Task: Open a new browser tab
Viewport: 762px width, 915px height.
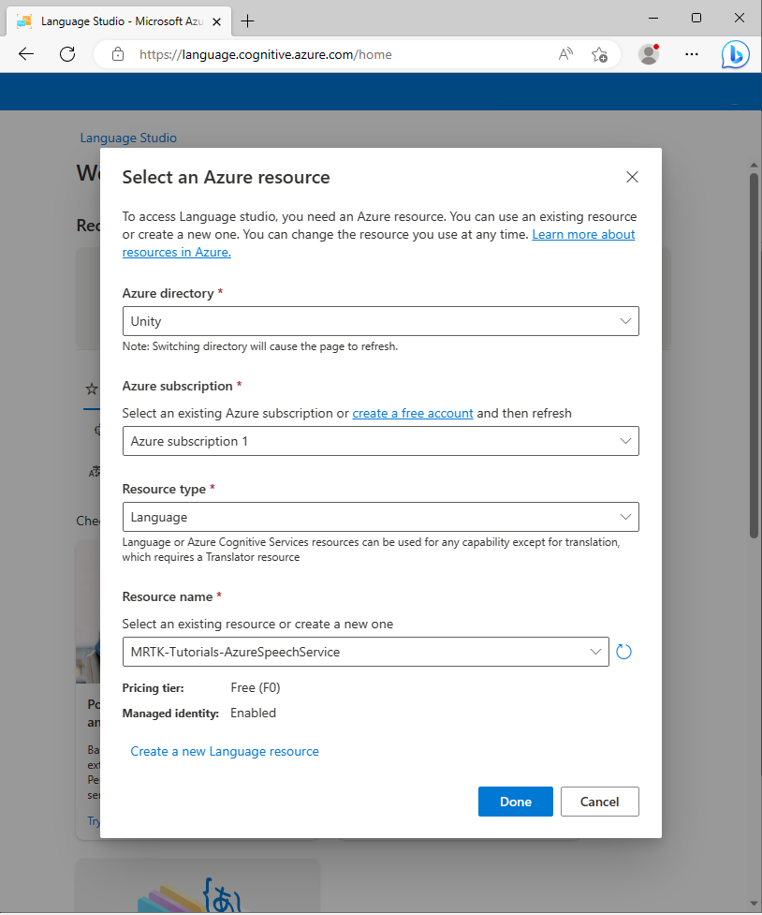Action: [248, 22]
